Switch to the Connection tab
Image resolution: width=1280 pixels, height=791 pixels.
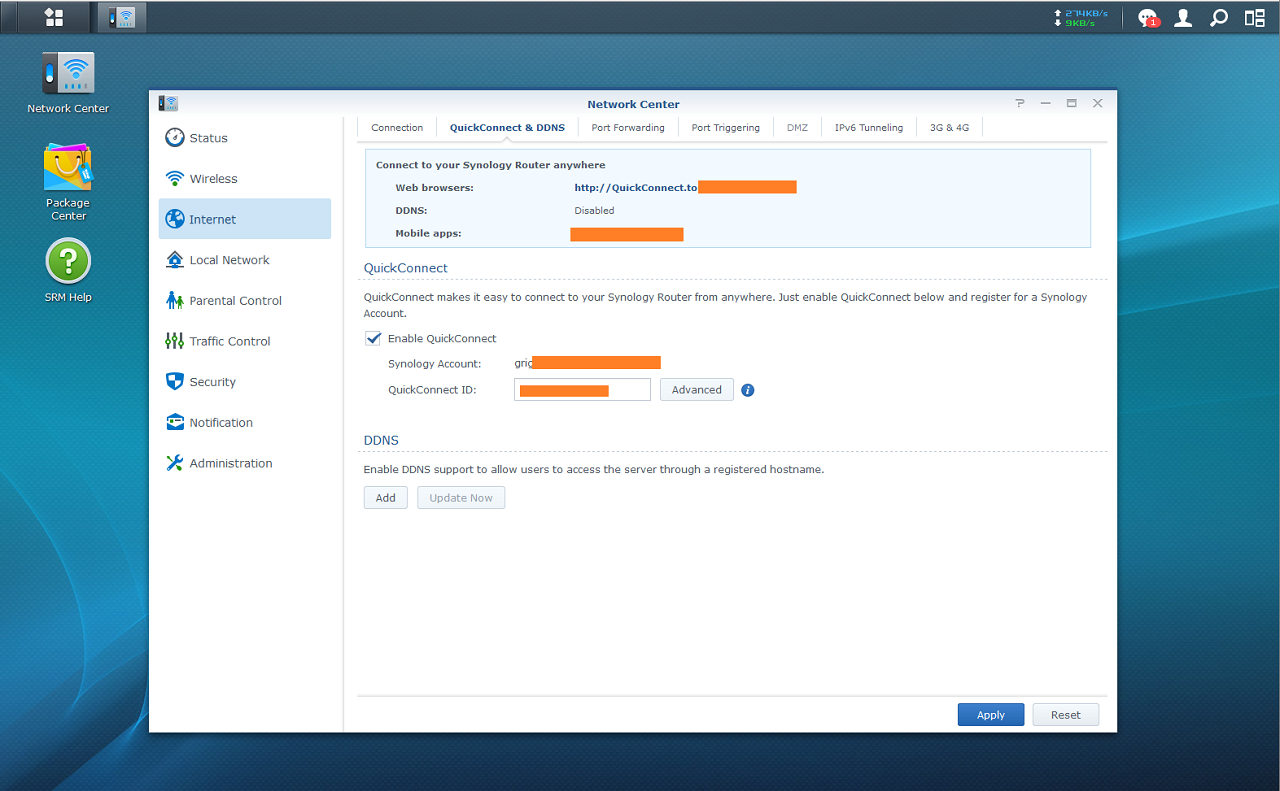click(397, 128)
